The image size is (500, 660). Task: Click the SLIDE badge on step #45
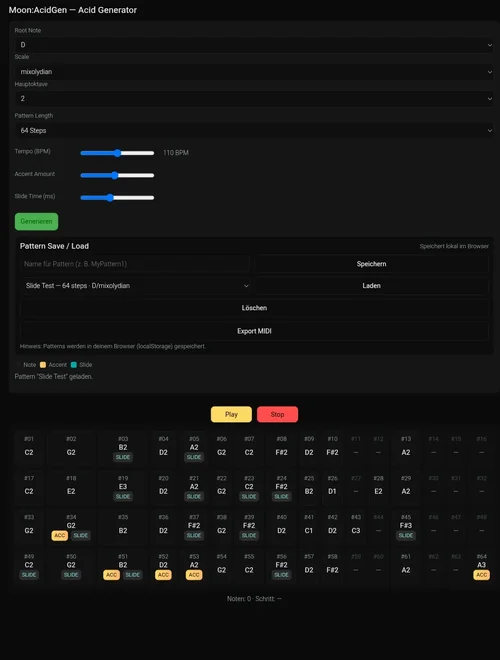click(x=406, y=536)
